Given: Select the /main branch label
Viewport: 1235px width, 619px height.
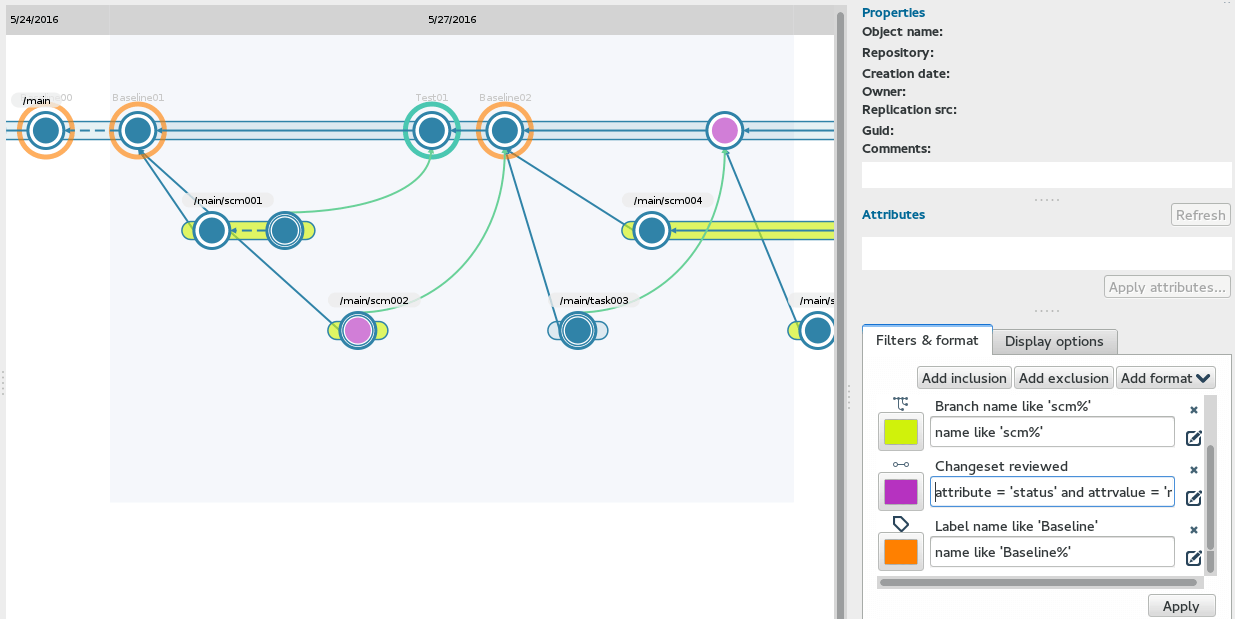Looking at the screenshot, I should coord(37,100).
